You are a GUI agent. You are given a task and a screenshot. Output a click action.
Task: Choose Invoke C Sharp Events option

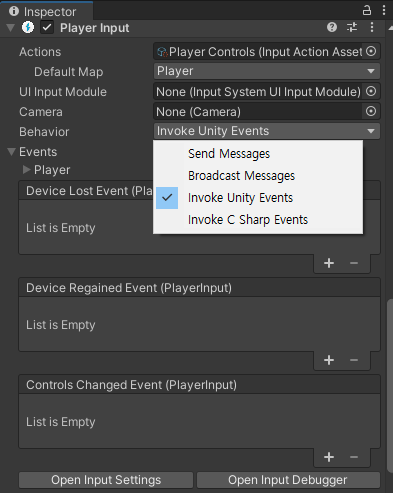[x=258, y=220]
